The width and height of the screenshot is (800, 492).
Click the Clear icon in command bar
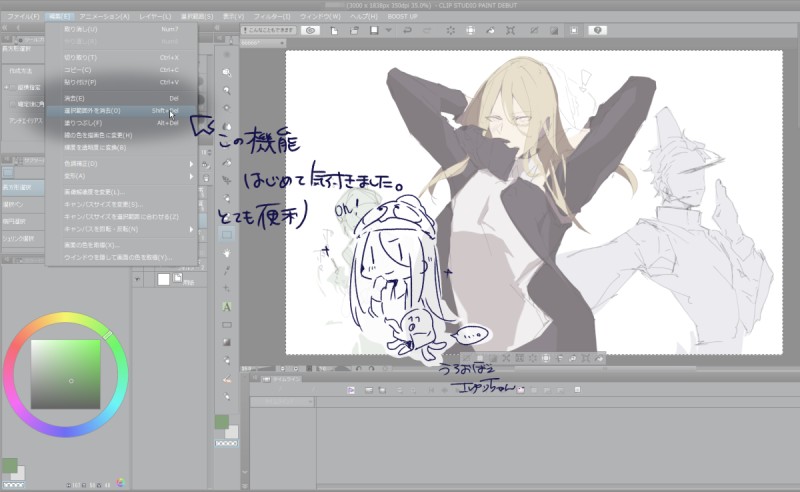pos(451,31)
